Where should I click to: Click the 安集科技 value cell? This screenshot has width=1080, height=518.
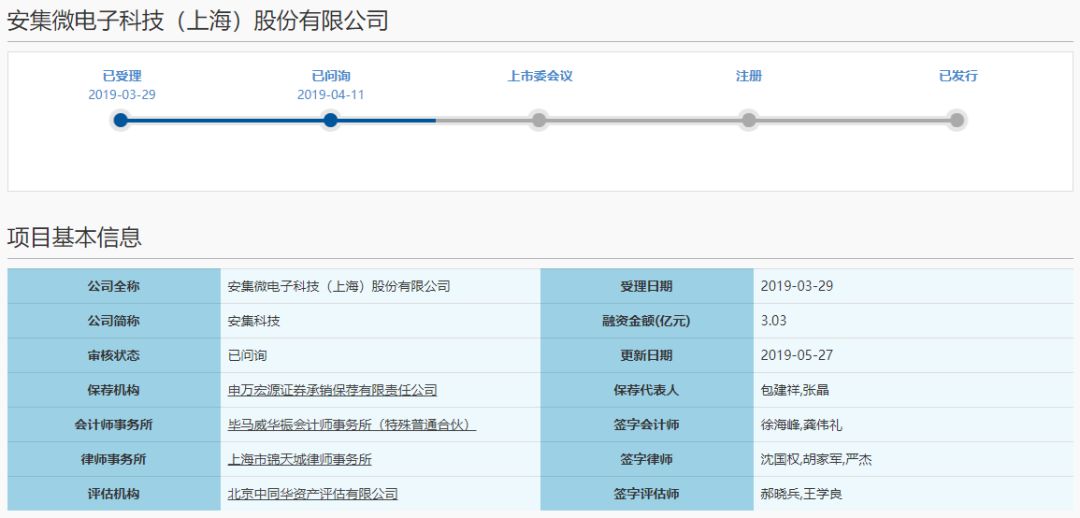pos(380,321)
